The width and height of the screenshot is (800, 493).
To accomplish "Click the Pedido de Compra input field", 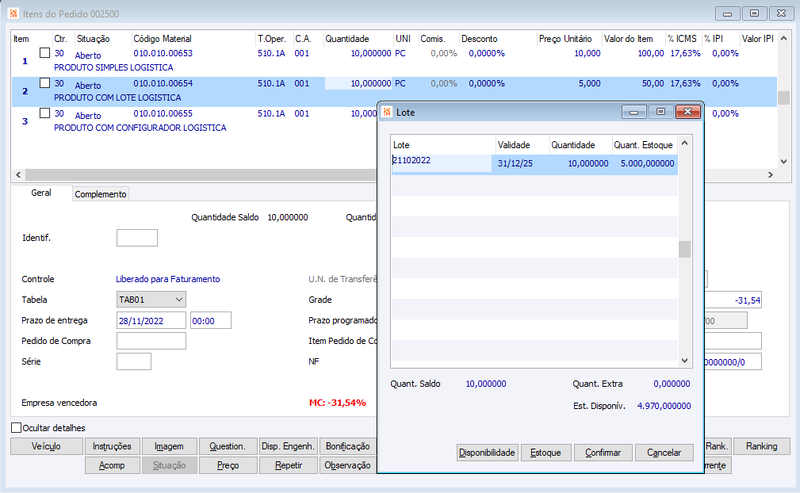I will point(151,341).
